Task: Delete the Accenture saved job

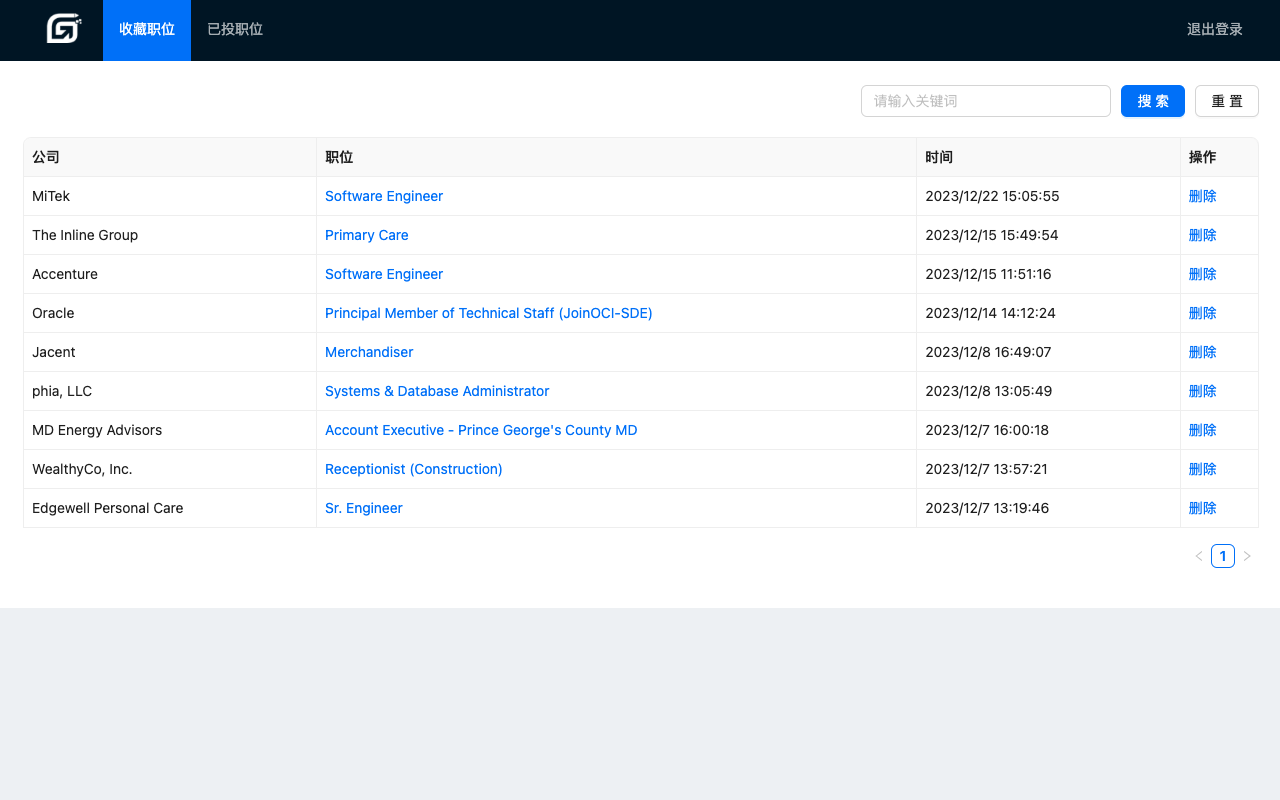Action: 1203,274
